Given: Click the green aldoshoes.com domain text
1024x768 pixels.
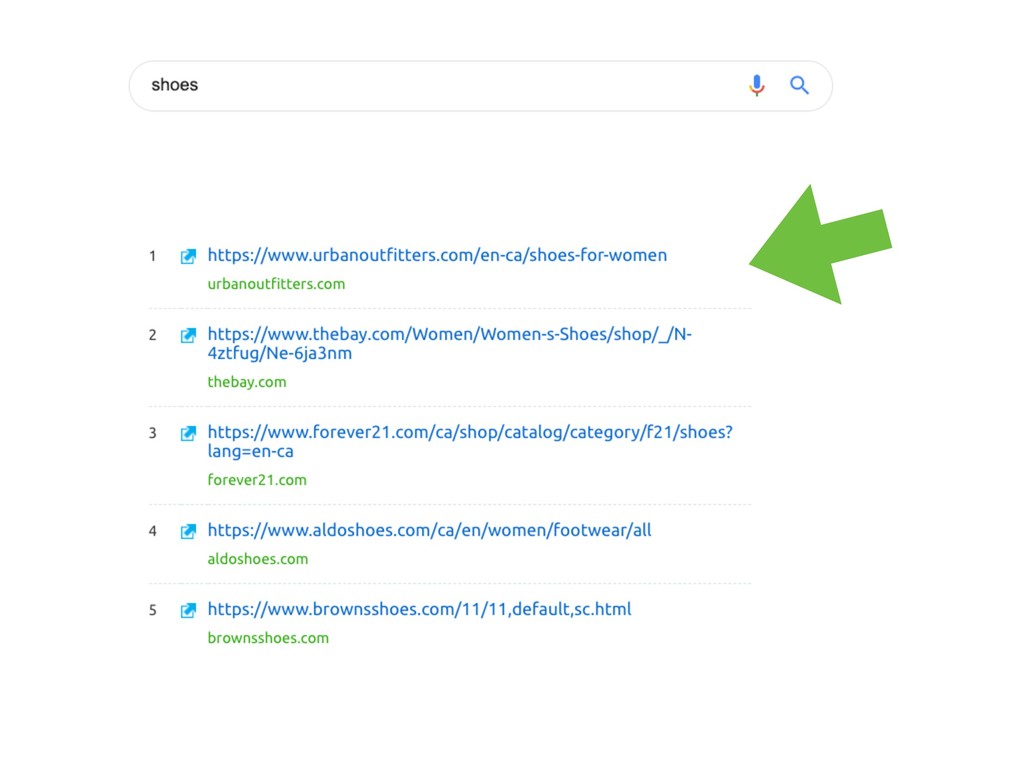Looking at the screenshot, I should coord(257,559).
